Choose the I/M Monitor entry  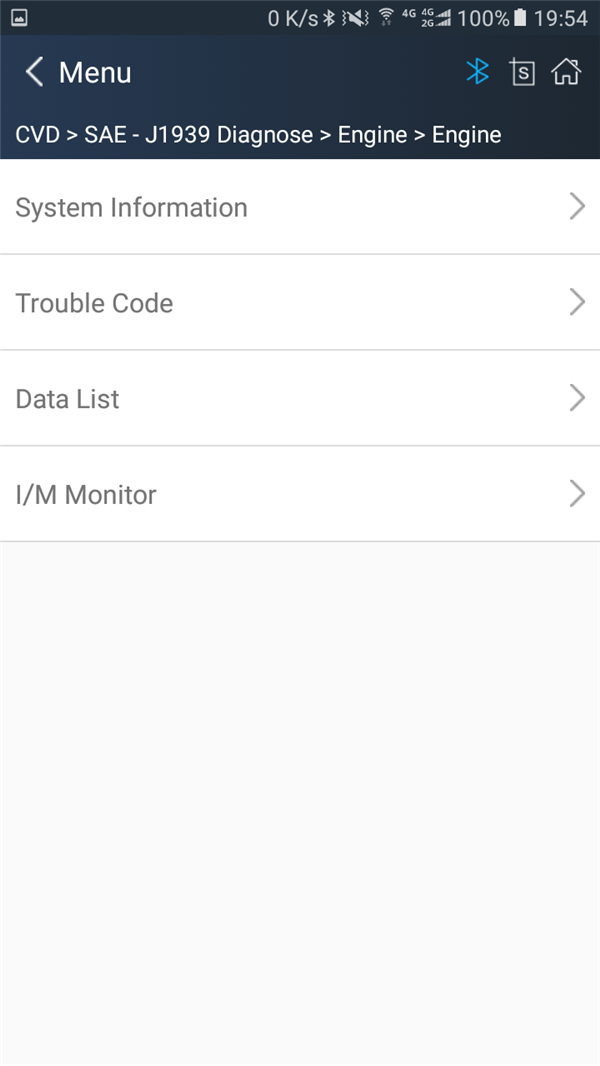coord(300,494)
